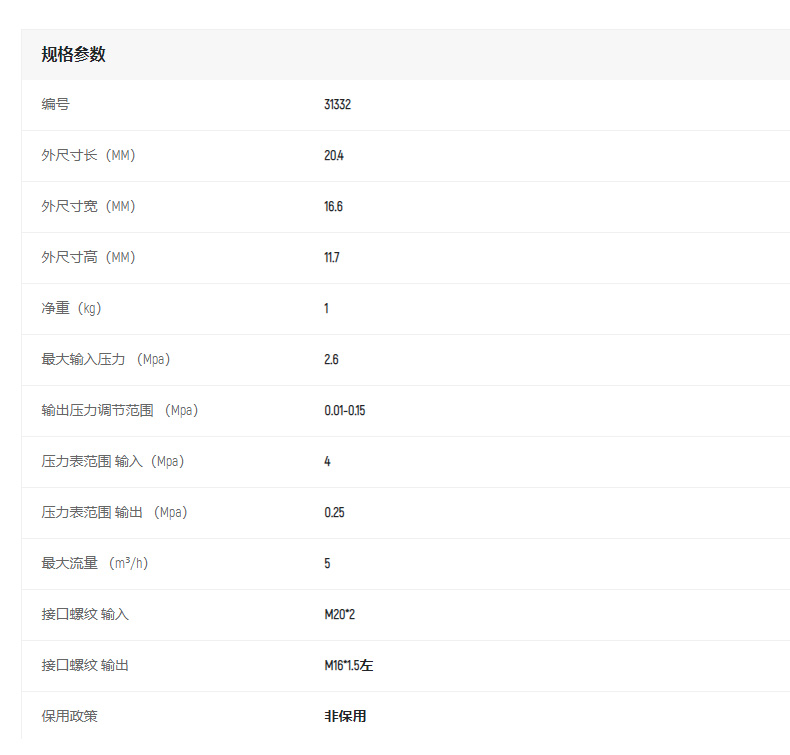Select the 压力表范围 输出 value 0.25
This screenshot has width=790, height=755.
[x=334, y=512]
